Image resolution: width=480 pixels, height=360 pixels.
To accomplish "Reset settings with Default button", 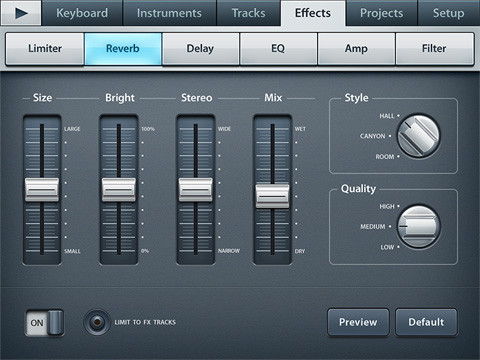I will 426,322.
